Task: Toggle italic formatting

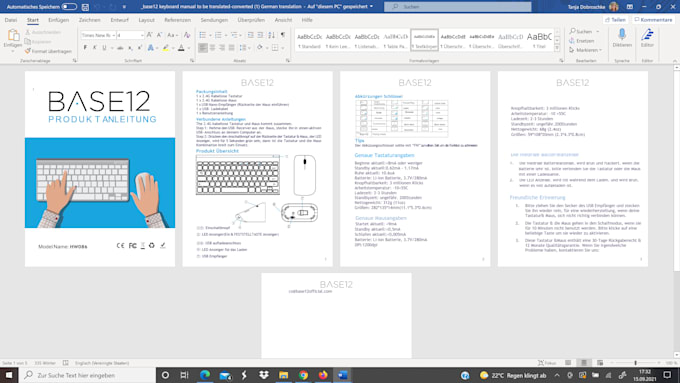Action: (95, 48)
